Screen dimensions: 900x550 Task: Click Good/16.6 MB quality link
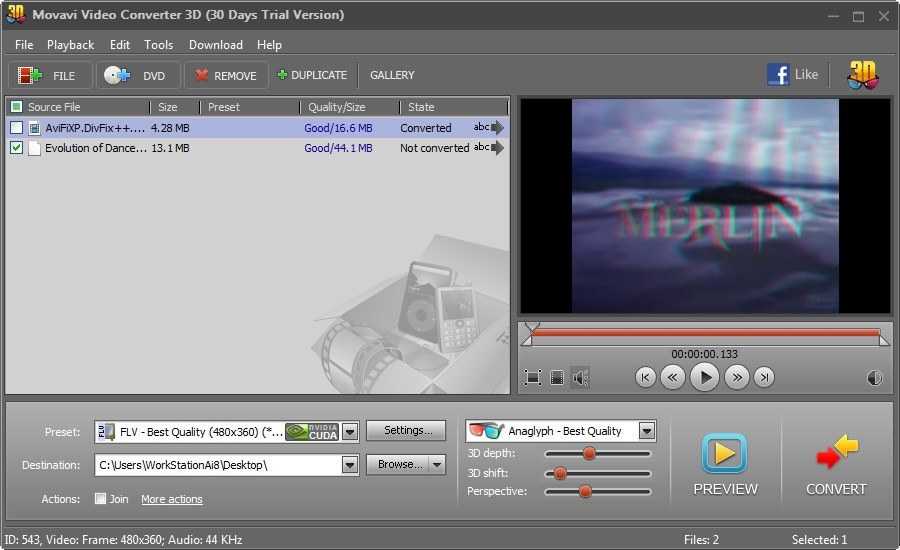pyautogui.click(x=338, y=128)
